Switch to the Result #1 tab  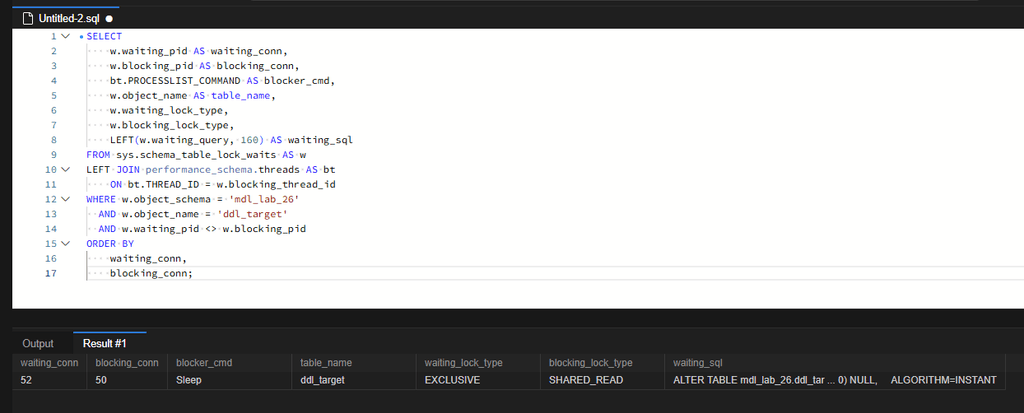click(104, 344)
